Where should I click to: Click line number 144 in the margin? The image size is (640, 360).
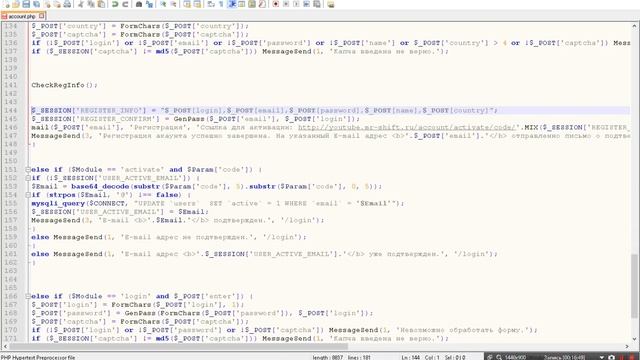[11, 111]
